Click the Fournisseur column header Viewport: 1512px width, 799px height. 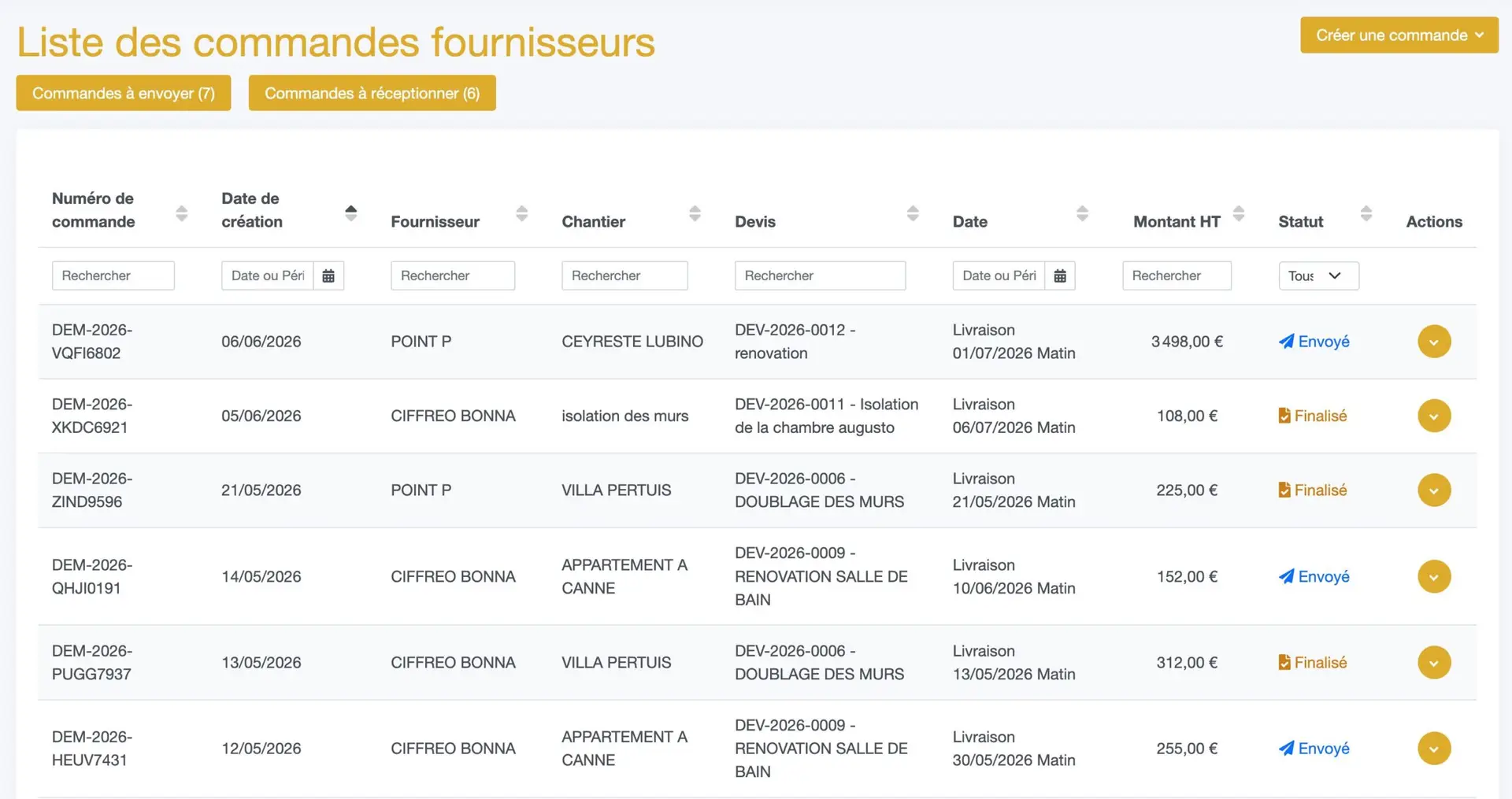(x=435, y=222)
